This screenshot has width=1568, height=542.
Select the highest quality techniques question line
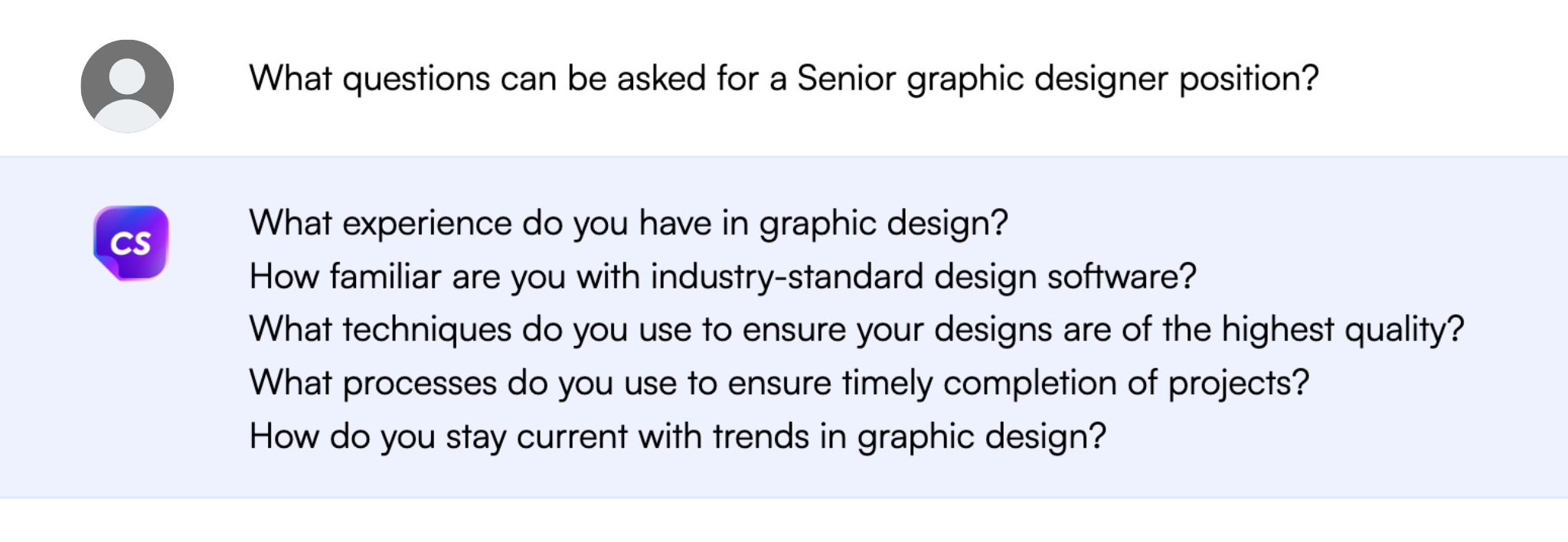pyautogui.click(x=856, y=329)
